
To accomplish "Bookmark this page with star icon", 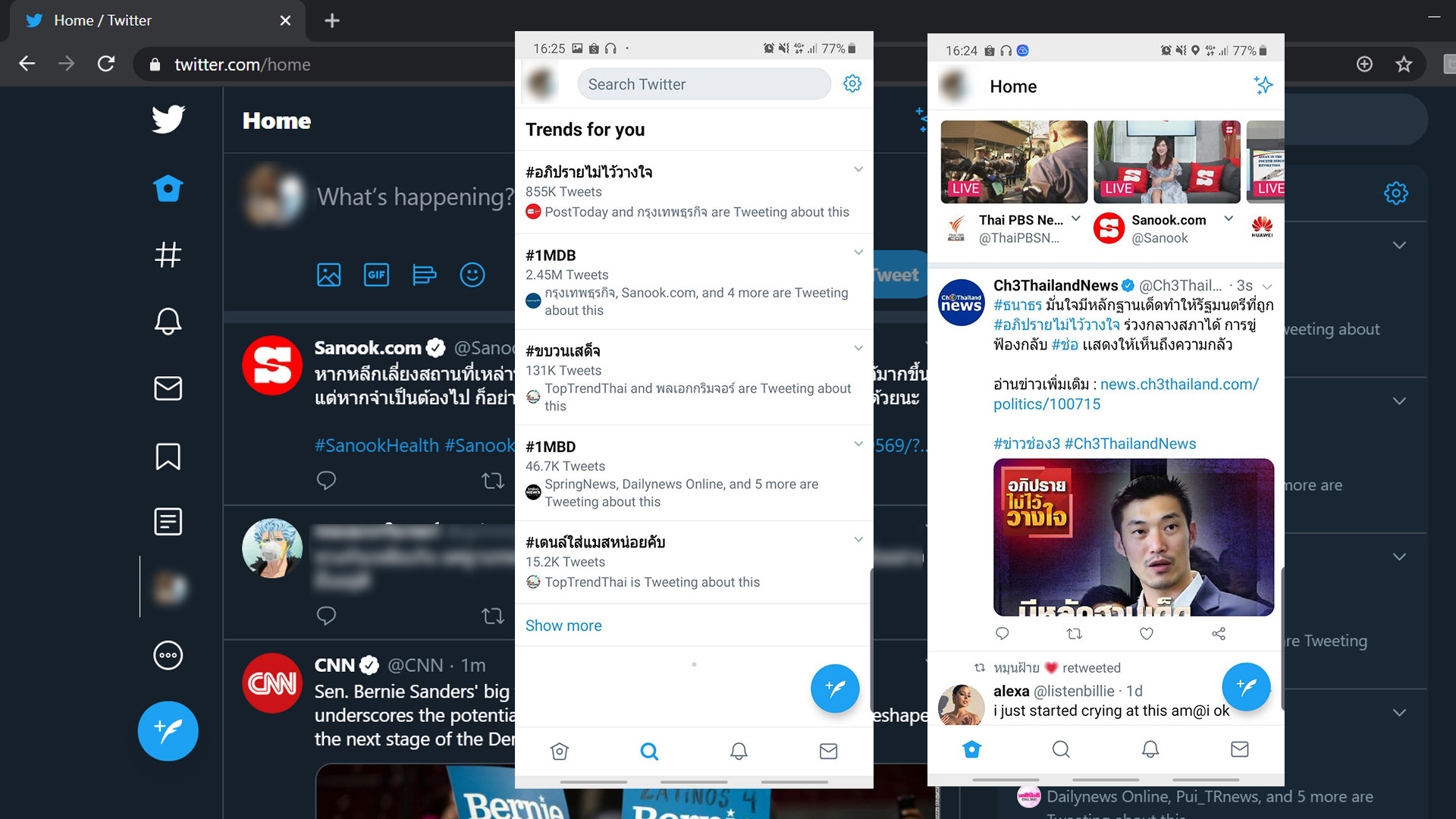I will point(1404,64).
